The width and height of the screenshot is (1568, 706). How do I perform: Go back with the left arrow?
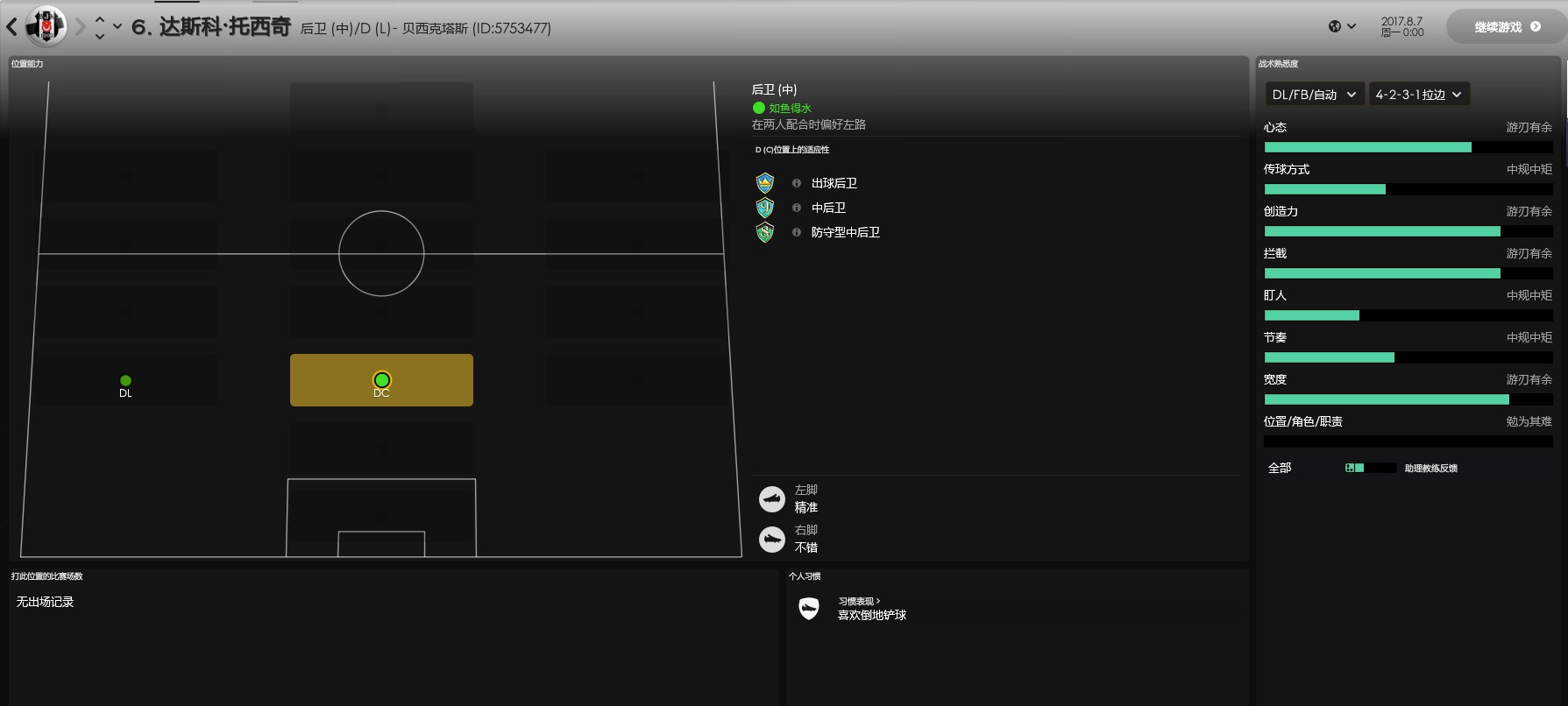(11, 27)
